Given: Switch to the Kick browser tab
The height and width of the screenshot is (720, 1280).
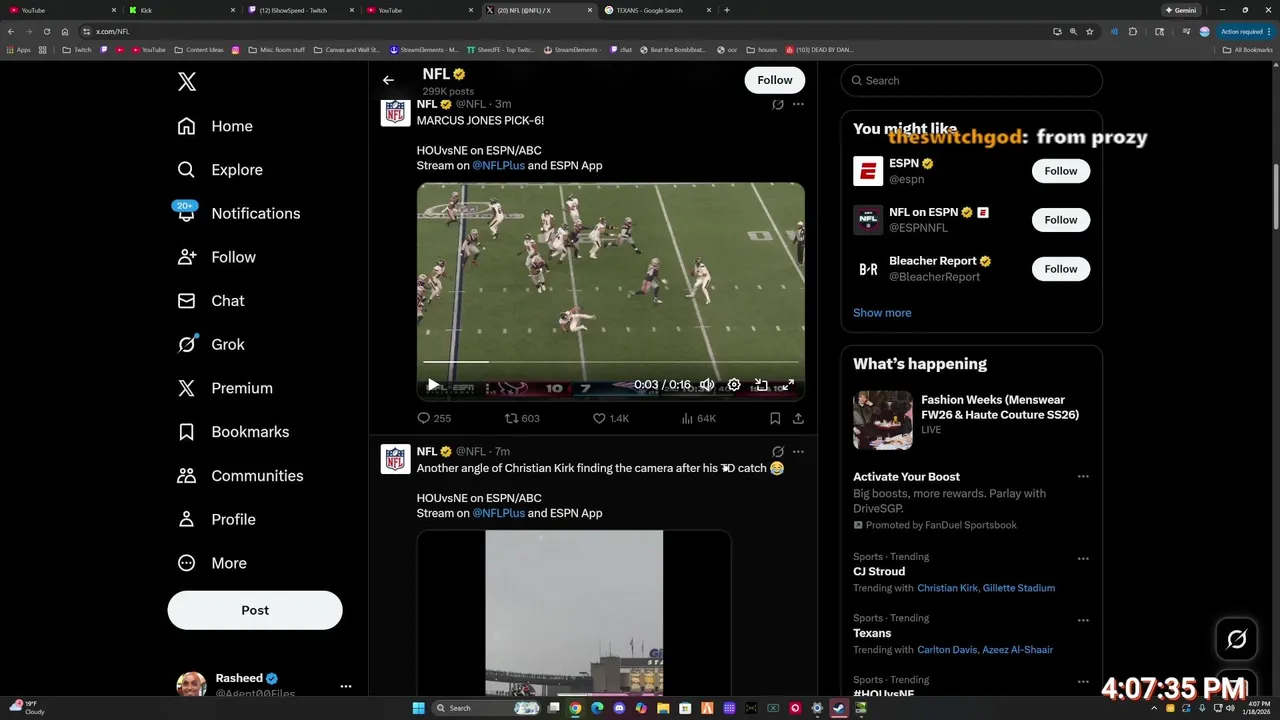Looking at the screenshot, I should tap(180, 10).
